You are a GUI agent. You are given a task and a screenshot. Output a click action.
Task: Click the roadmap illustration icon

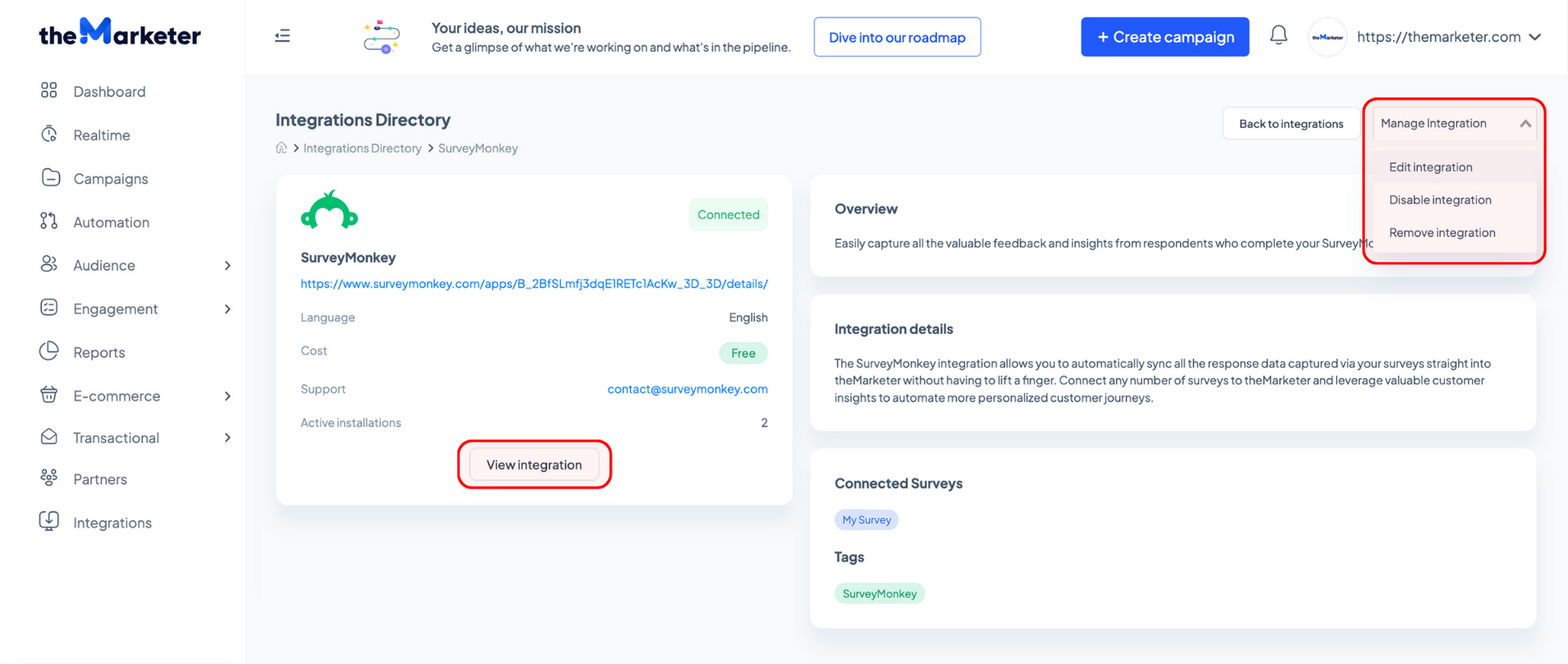[x=382, y=37]
